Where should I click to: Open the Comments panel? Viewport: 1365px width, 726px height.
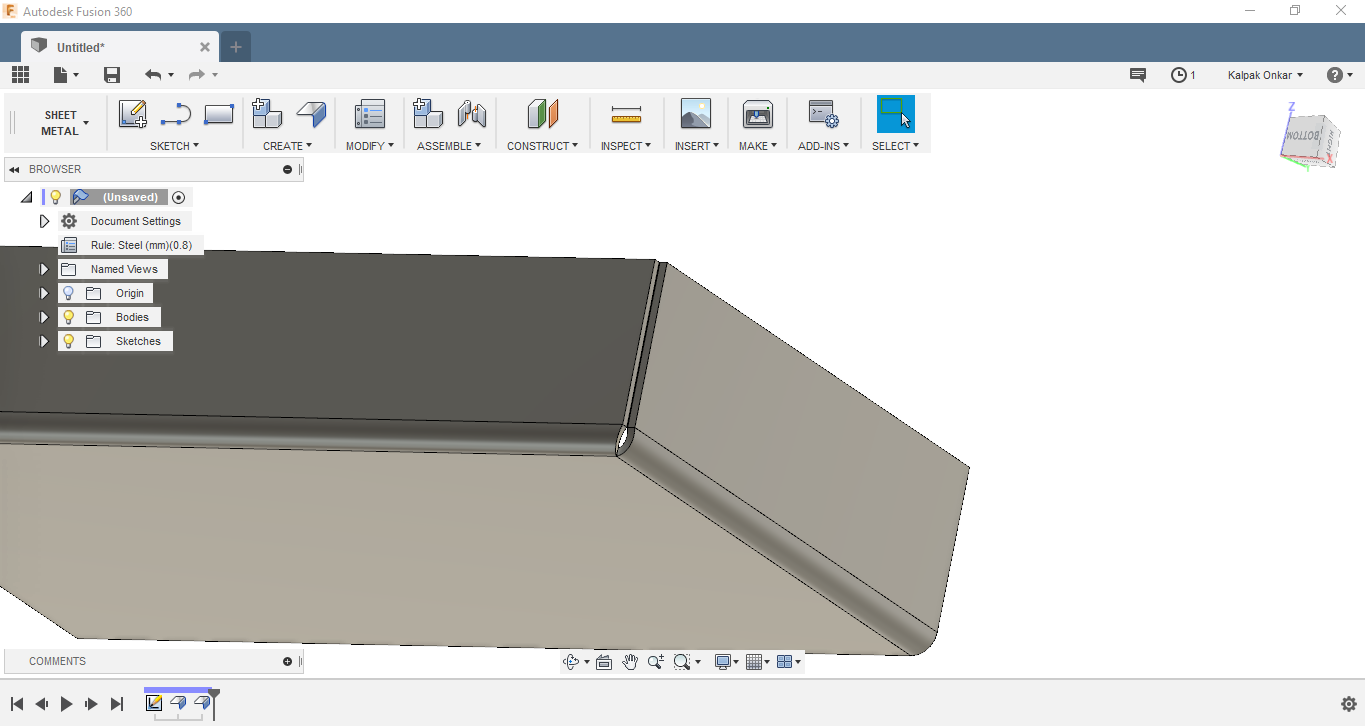[57, 661]
